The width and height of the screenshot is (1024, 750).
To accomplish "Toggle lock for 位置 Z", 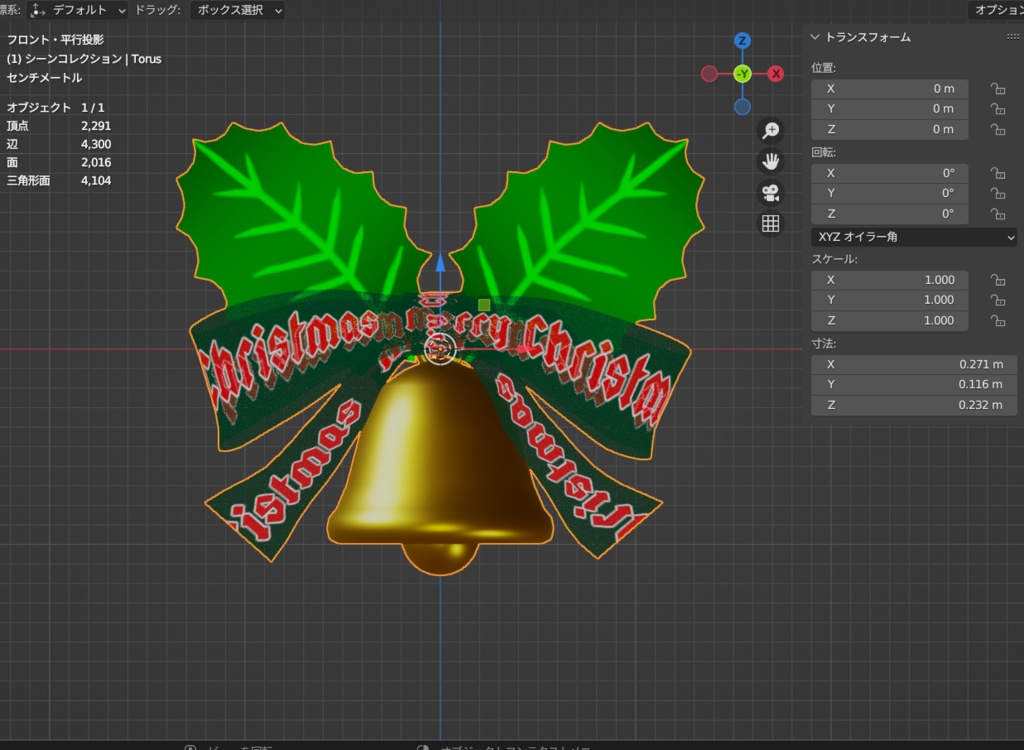I will [997, 129].
